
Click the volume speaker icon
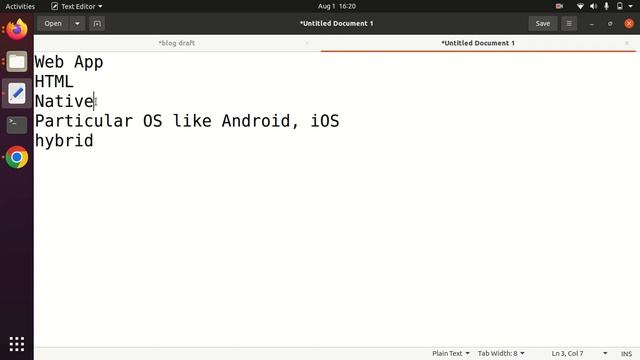593,6
